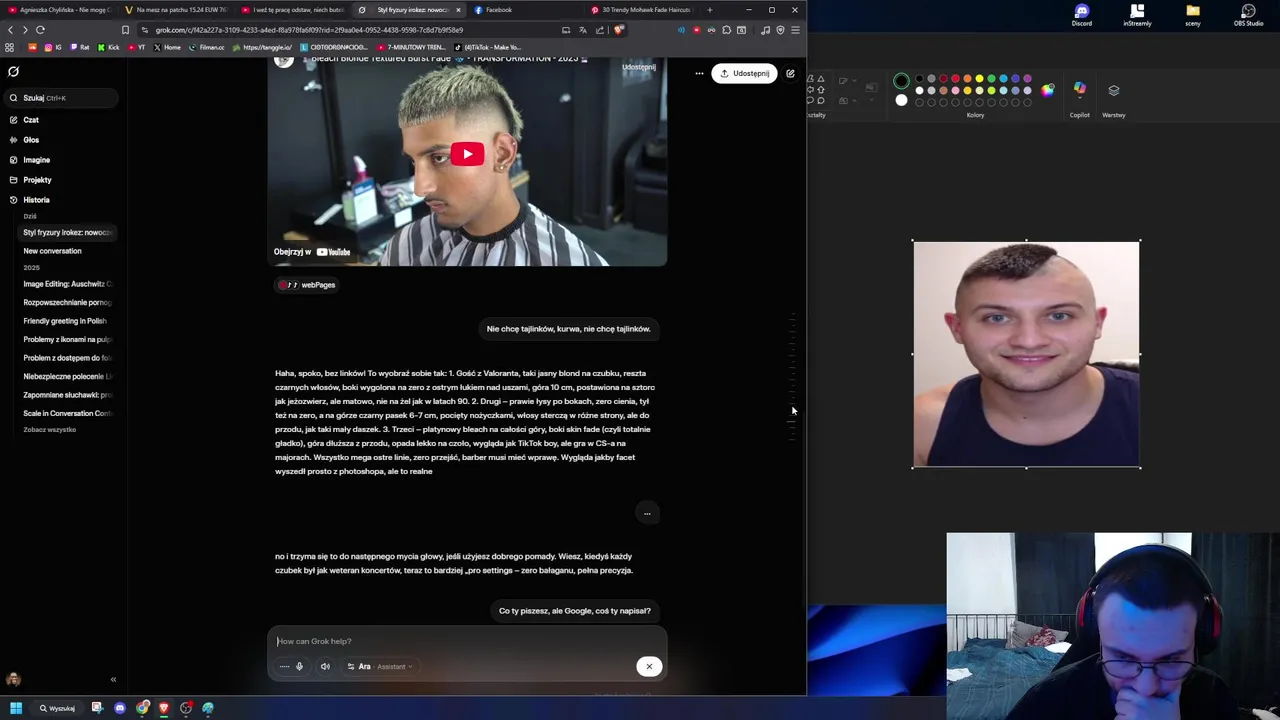The height and width of the screenshot is (720, 1280).
Task: Switch to 'Na mesz na patchu 15.24' tab
Action: tap(178, 10)
